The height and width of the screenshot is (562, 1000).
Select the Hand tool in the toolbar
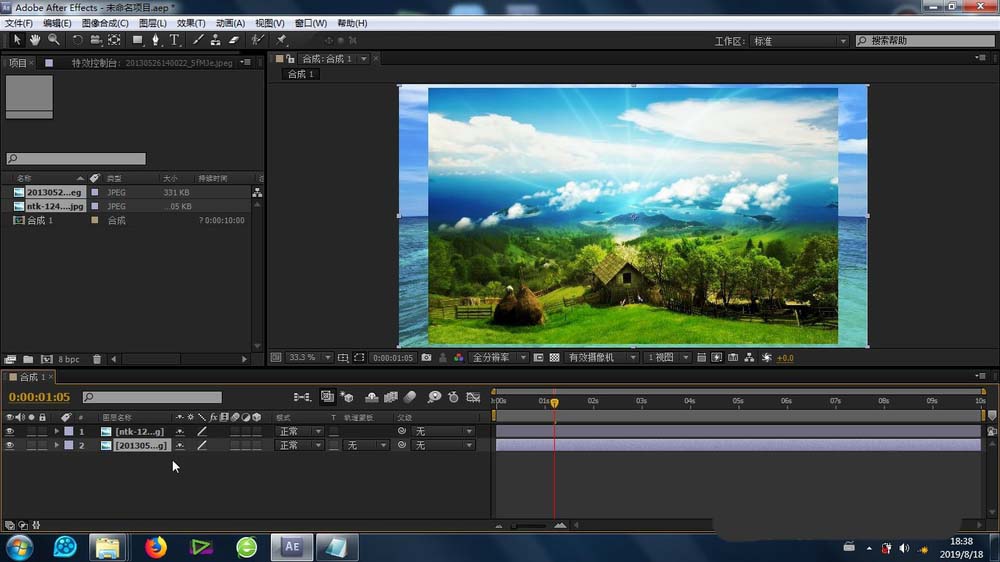(x=35, y=40)
